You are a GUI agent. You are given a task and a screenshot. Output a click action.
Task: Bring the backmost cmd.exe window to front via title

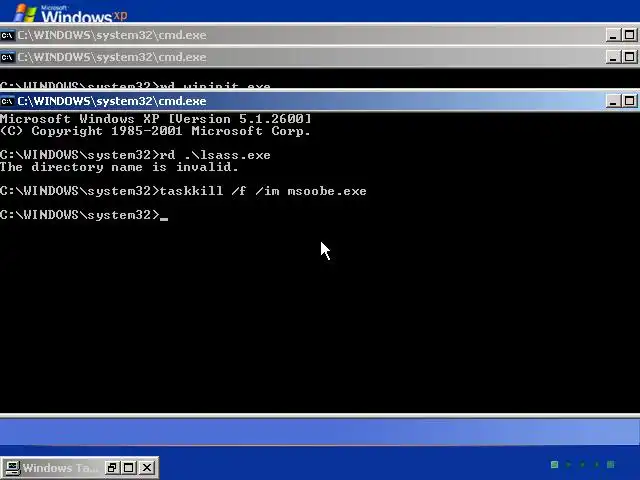tap(310, 35)
